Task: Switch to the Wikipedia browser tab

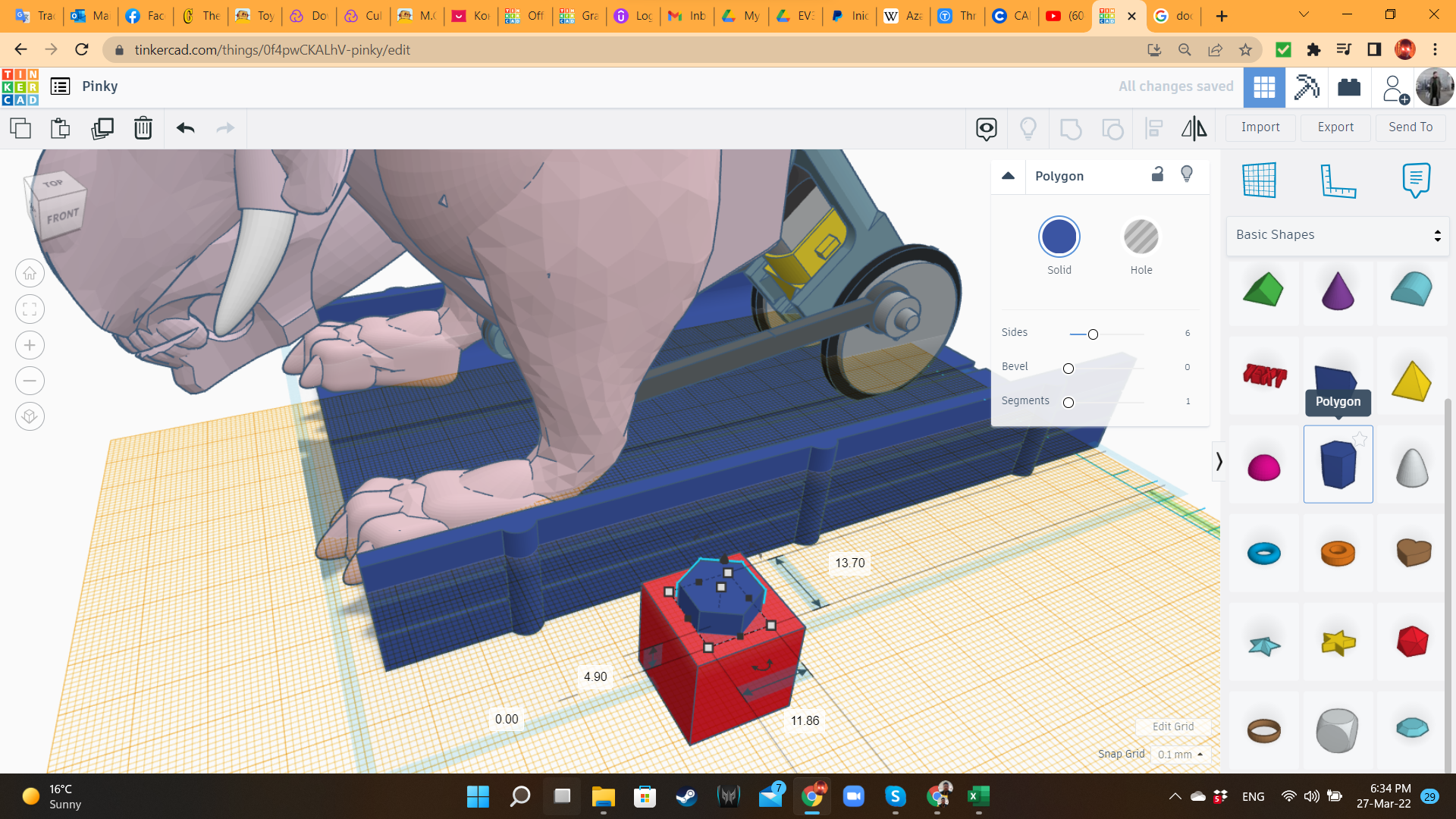Action: tap(903, 16)
